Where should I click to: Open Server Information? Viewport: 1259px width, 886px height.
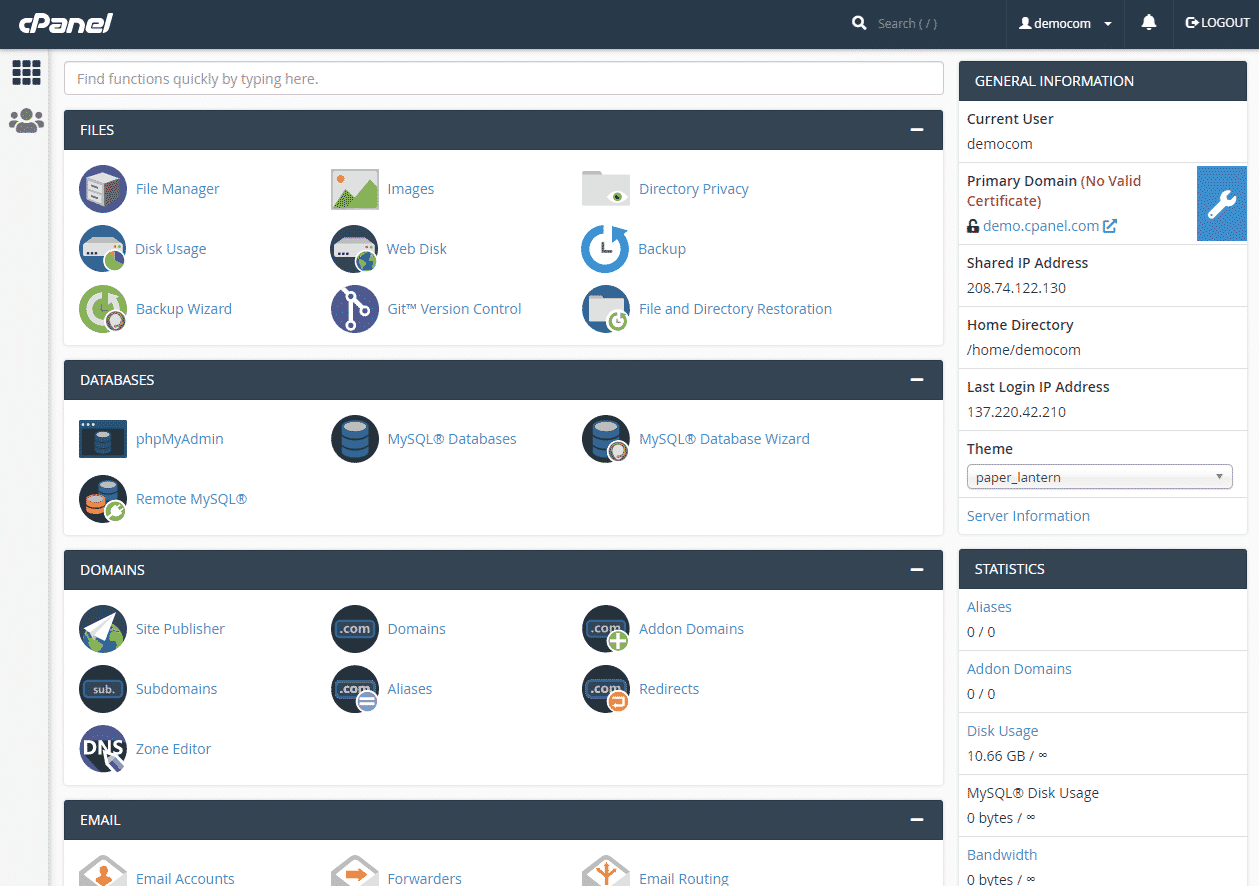1027,515
